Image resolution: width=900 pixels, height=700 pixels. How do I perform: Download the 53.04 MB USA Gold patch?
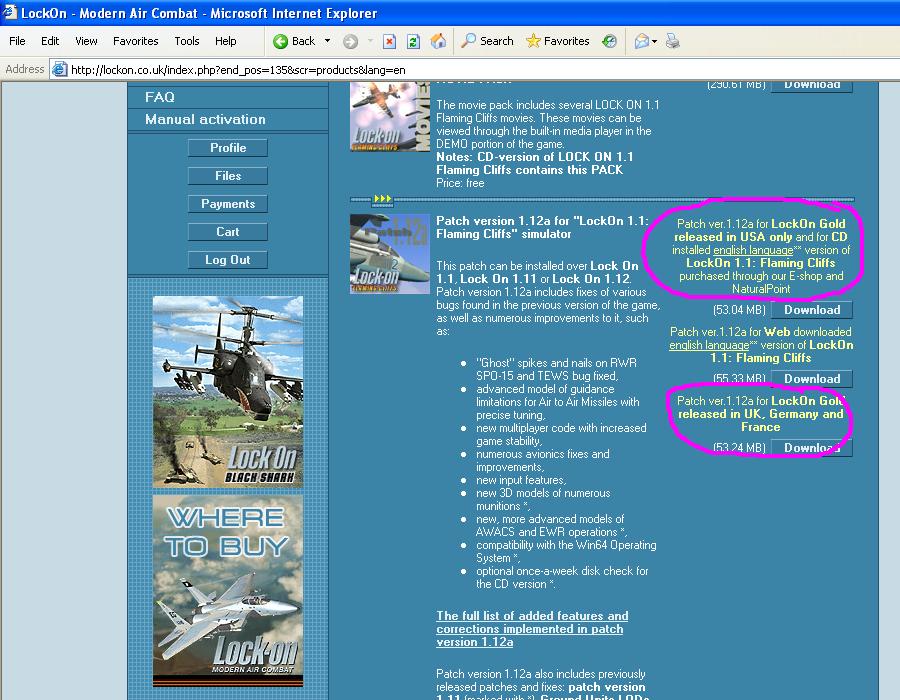812,310
